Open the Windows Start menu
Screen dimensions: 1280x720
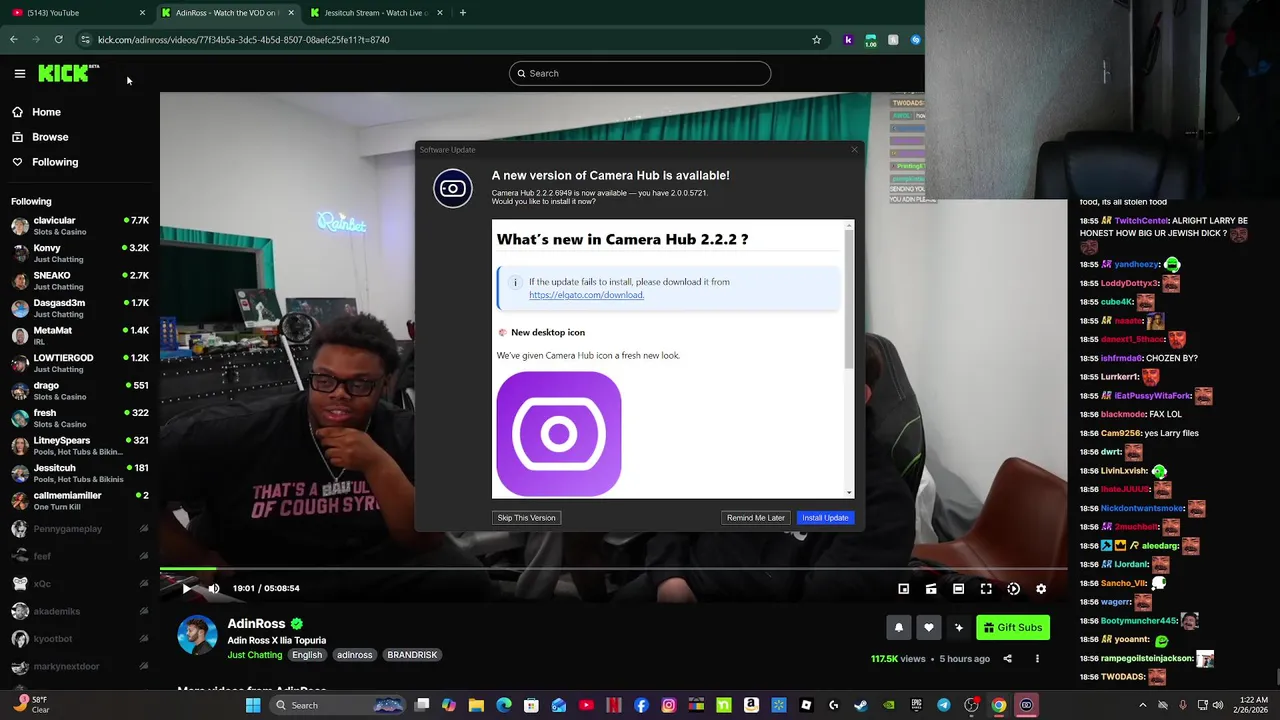tap(253, 705)
